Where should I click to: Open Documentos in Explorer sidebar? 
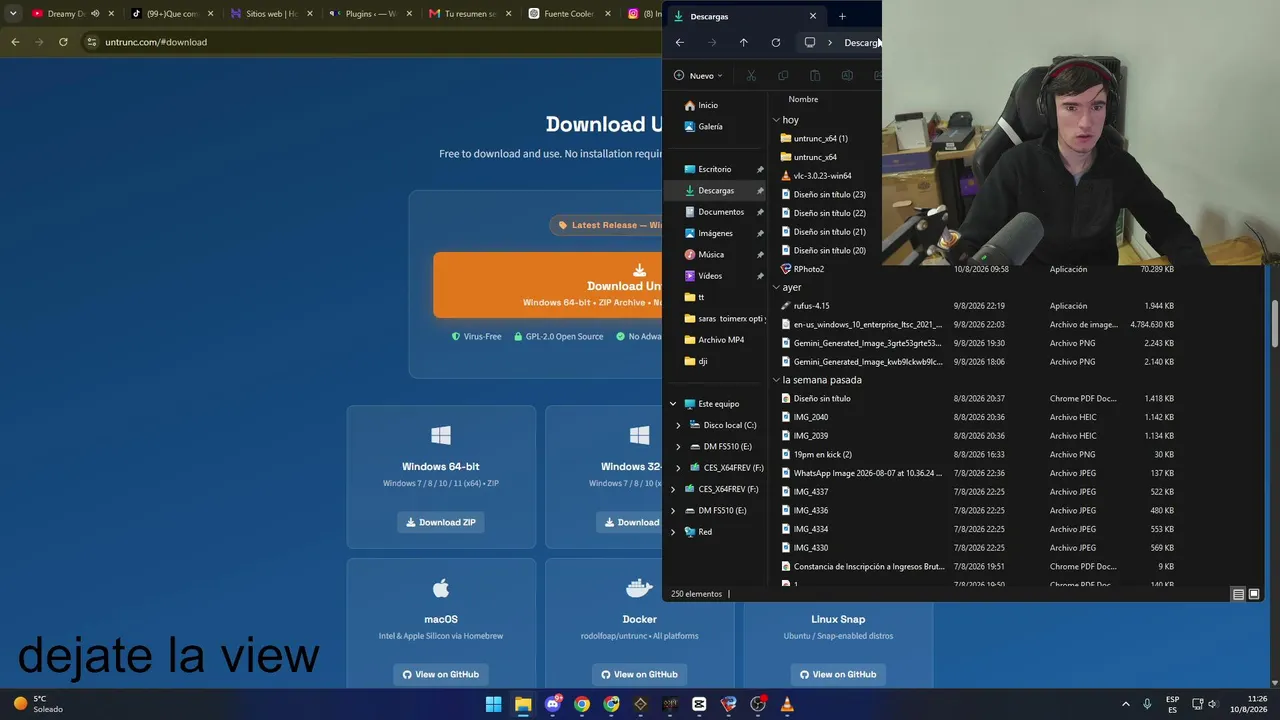[714, 212]
